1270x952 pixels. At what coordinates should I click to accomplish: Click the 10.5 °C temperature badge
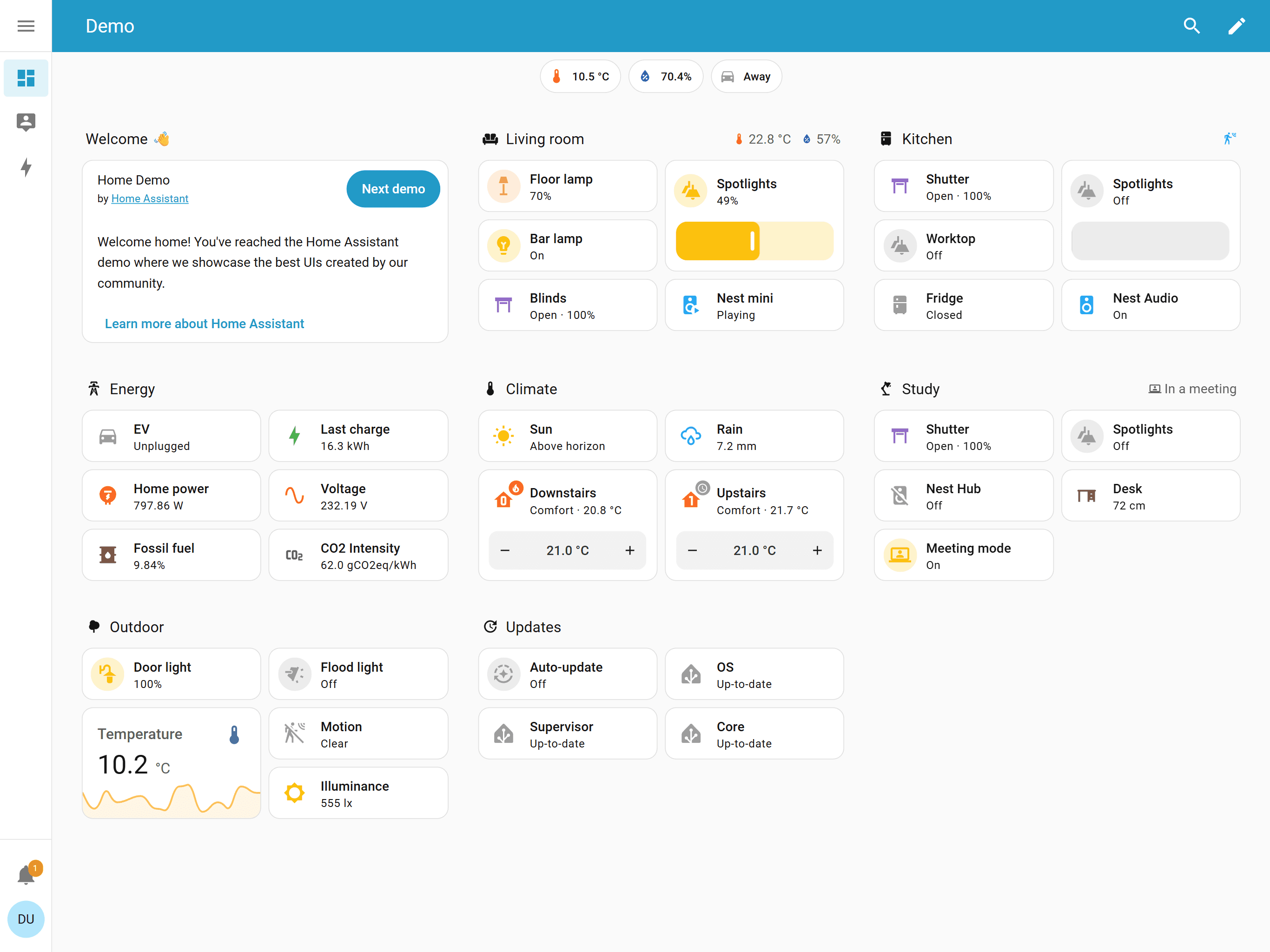[581, 76]
